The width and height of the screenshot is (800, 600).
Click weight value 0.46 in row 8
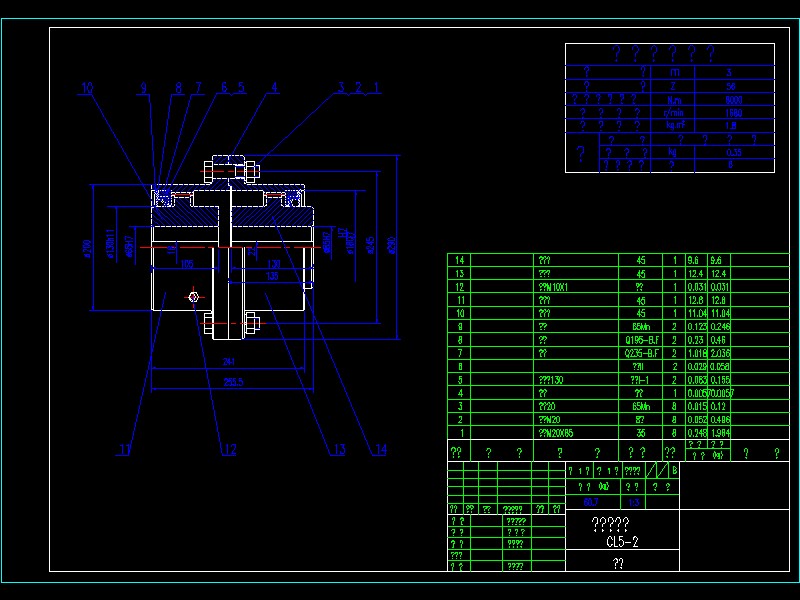click(717, 340)
